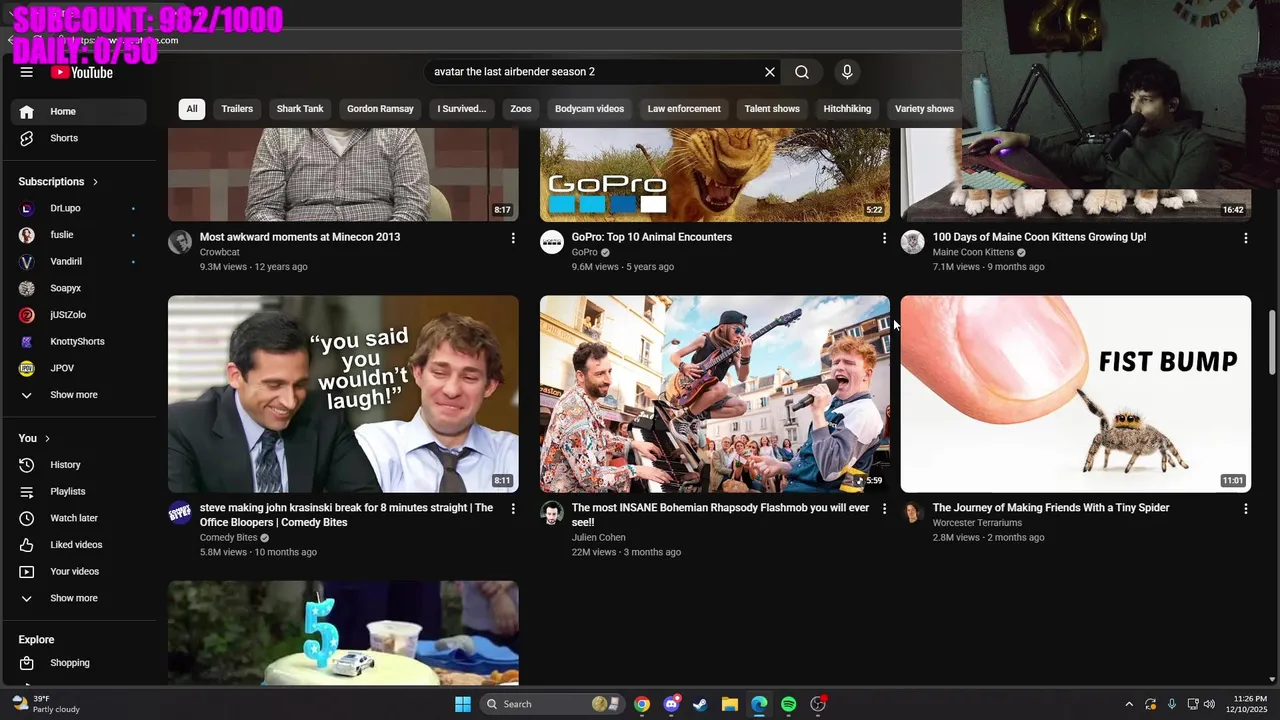1280x720 pixels.
Task: Open Soapyx channel subscription
Action: [x=80, y=288]
